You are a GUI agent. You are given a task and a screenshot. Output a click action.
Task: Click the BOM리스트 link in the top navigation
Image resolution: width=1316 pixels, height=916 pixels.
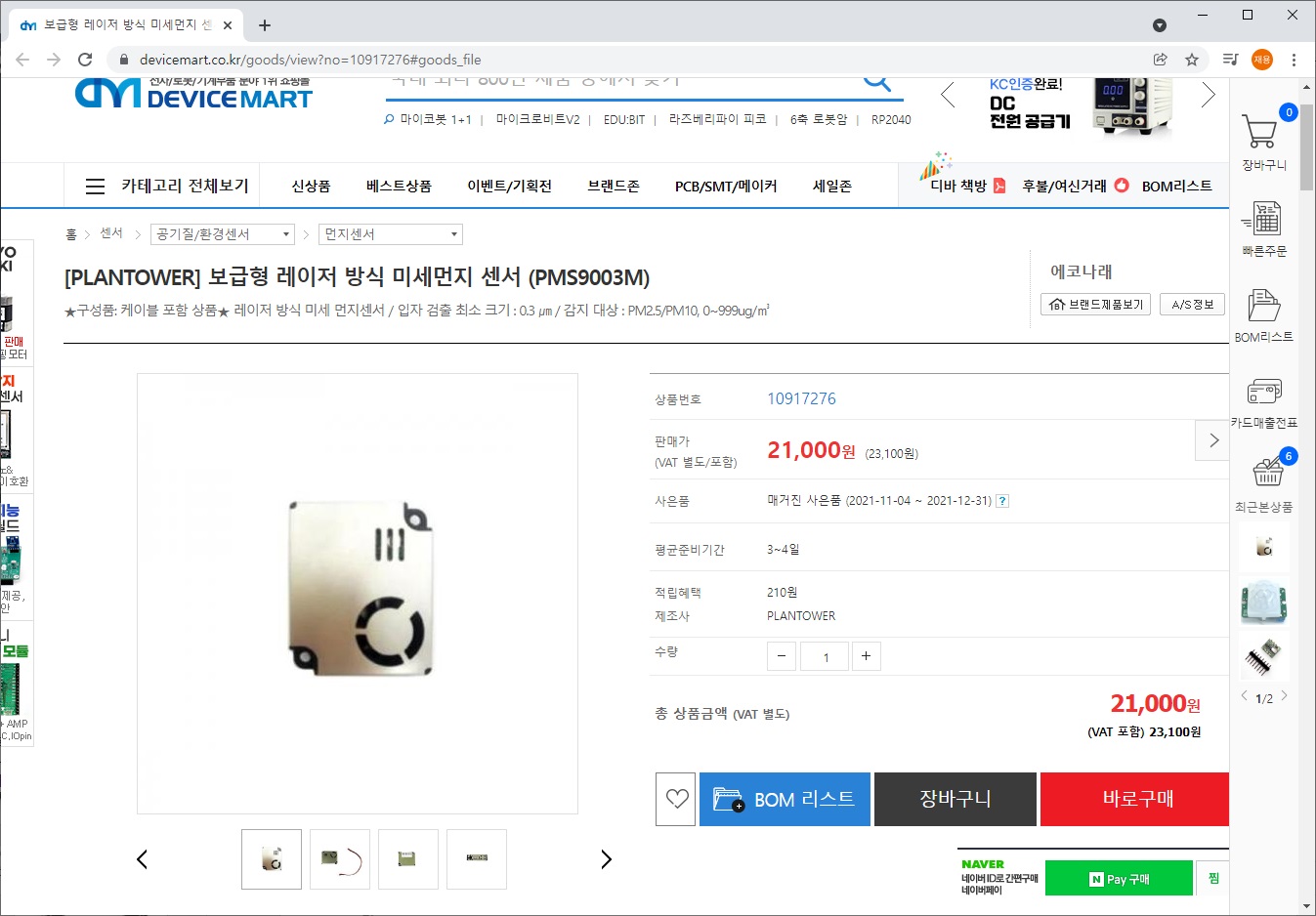1177,186
